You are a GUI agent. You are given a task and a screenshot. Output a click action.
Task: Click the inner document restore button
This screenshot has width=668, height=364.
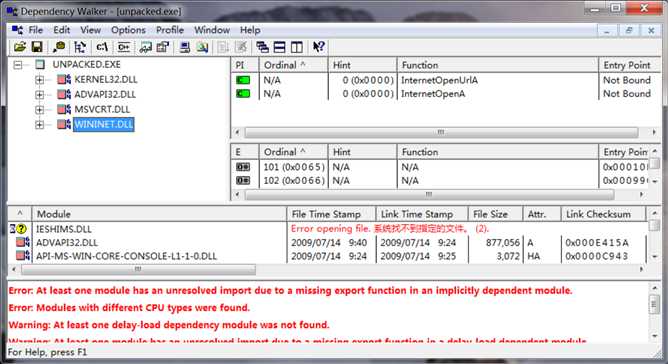click(x=629, y=30)
